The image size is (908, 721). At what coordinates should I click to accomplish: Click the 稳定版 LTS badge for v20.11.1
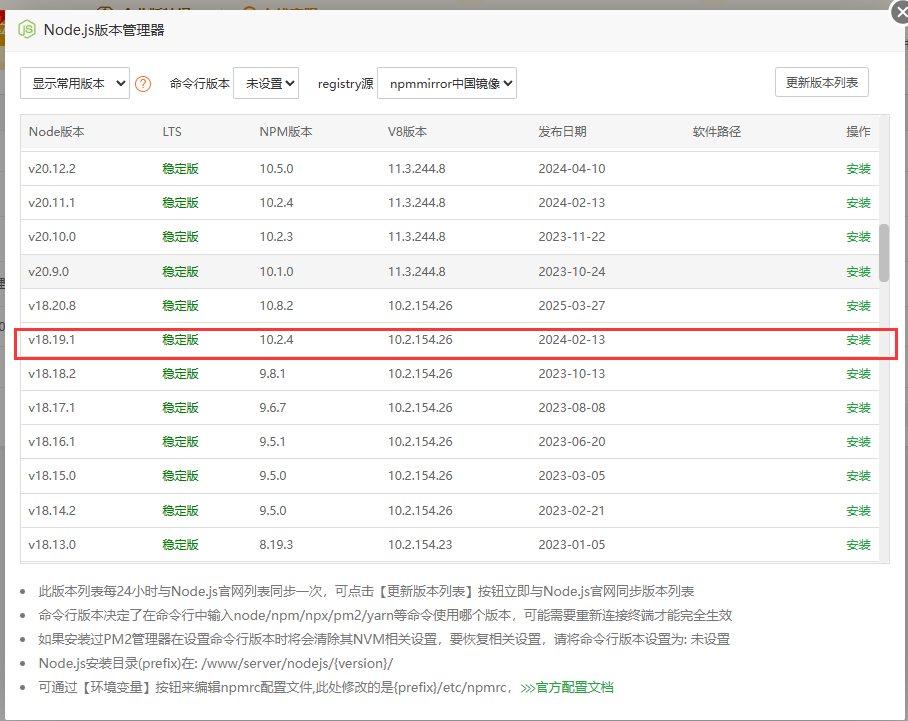point(179,202)
